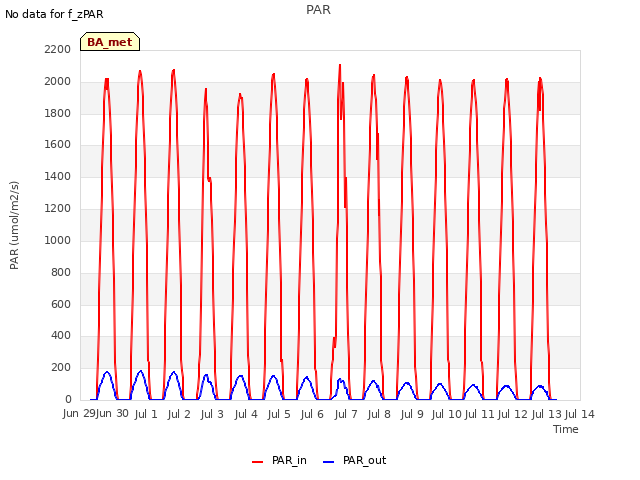Click the 2200 y-axis tick label
640x480 pixels.
pos(58,49)
